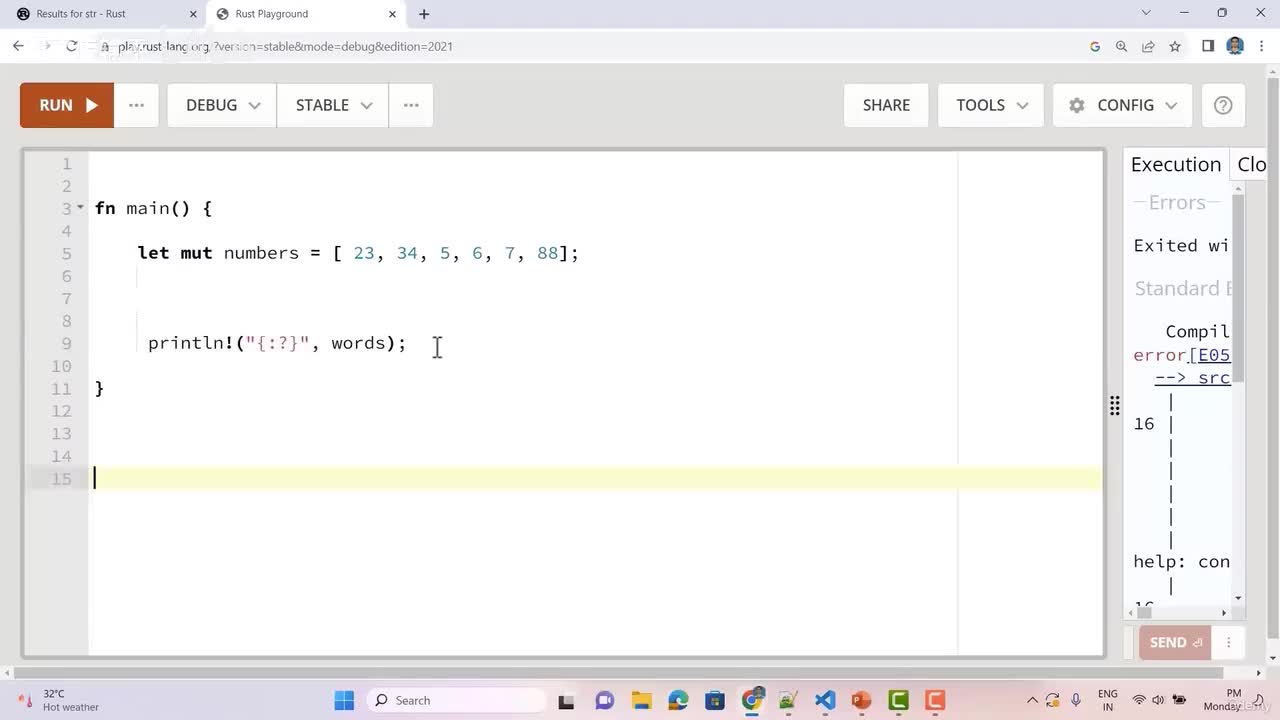Image resolution: width=1280 pixels, height=720 pixels.
Task: Switch to Chrome in the taskbar
Action: (x=752, y=700)
